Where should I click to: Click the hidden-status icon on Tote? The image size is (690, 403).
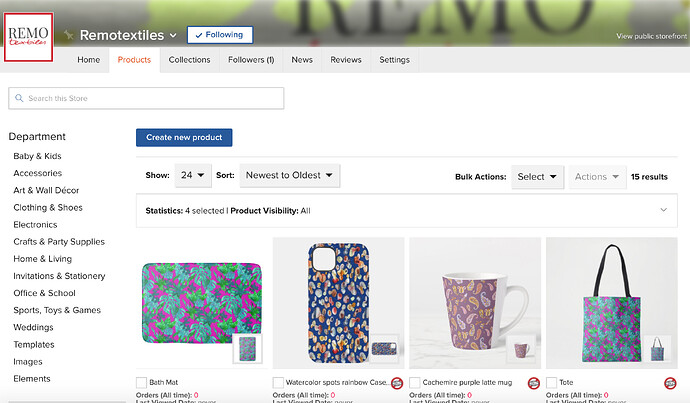(670, 383)
